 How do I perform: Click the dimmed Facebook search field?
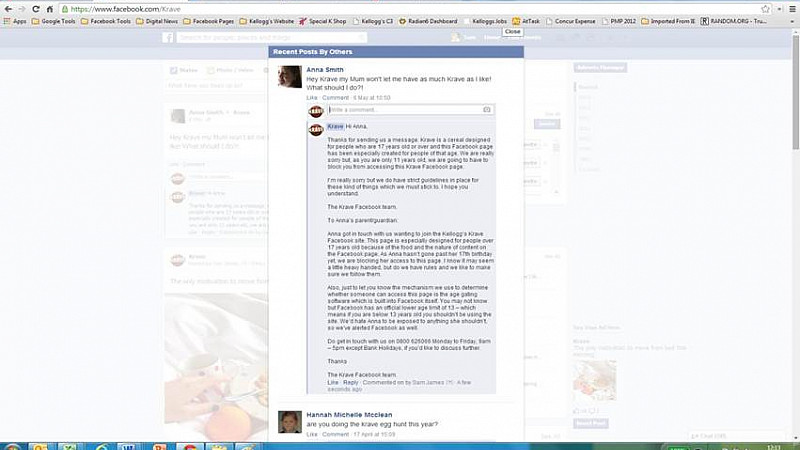coord(271,38)
